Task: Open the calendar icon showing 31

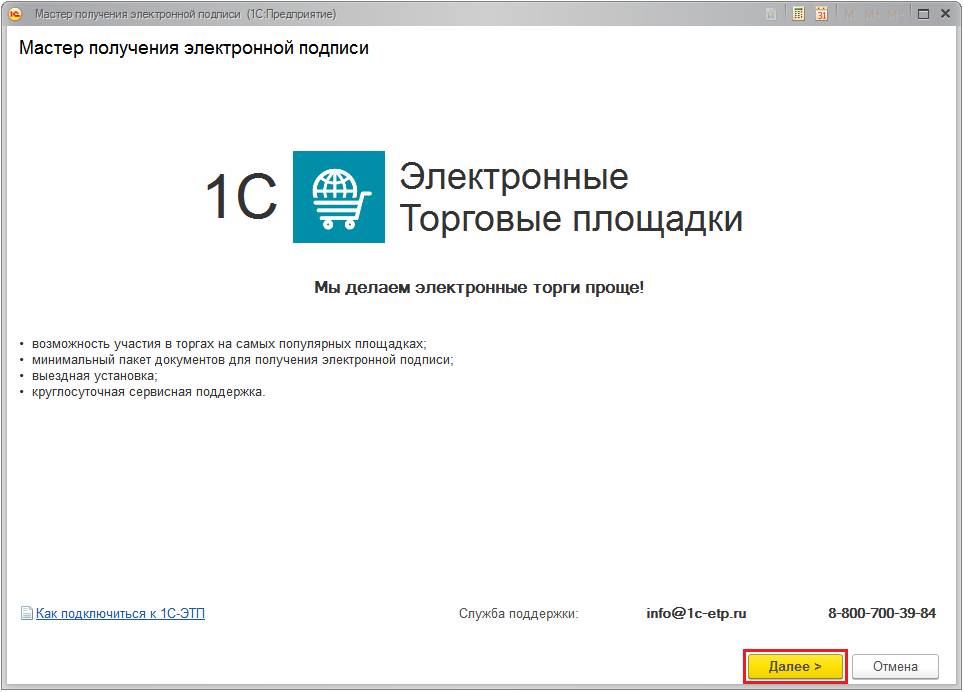Action: (821, 14)
